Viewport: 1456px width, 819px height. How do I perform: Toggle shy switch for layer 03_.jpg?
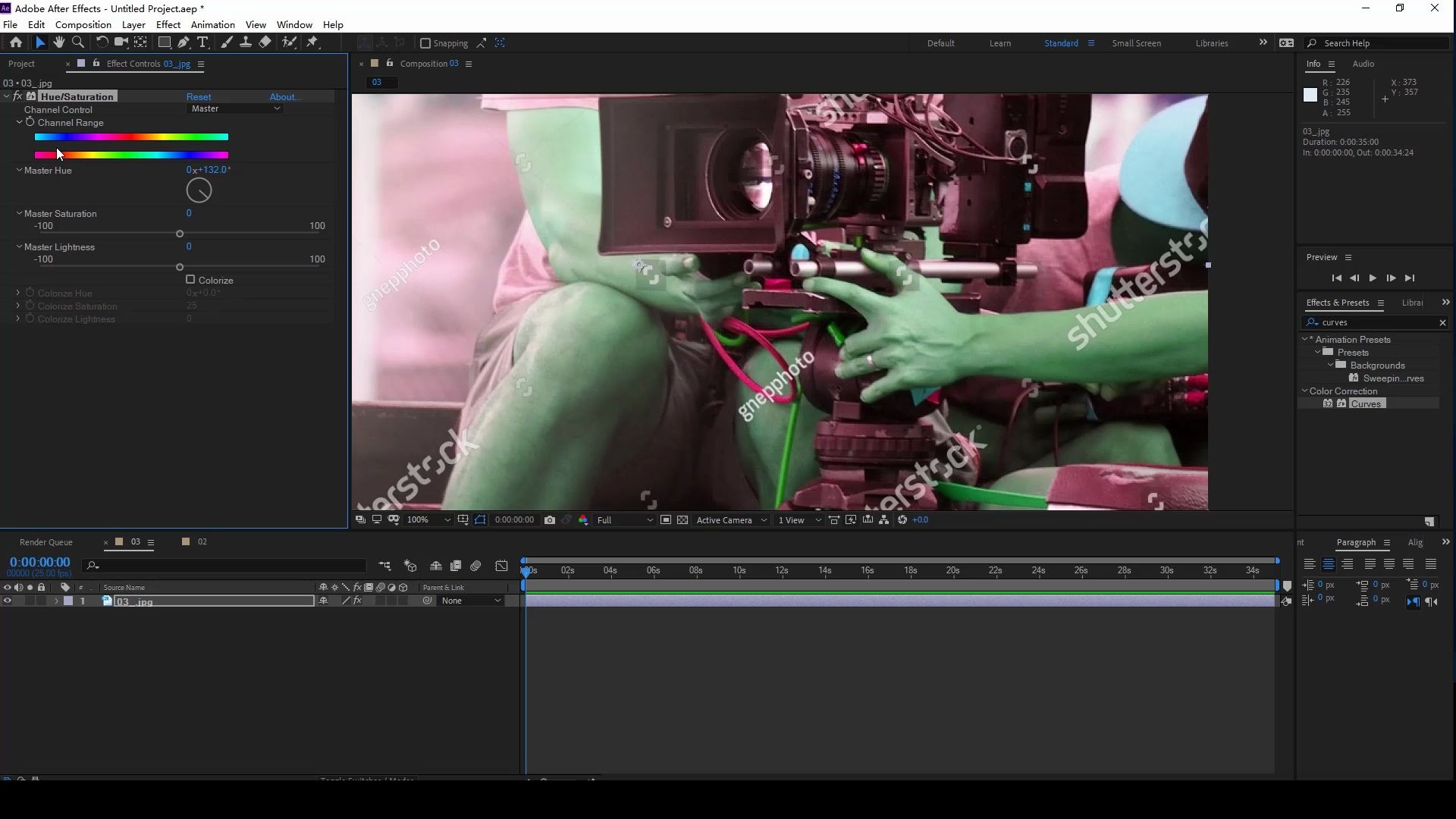[324, 601]
